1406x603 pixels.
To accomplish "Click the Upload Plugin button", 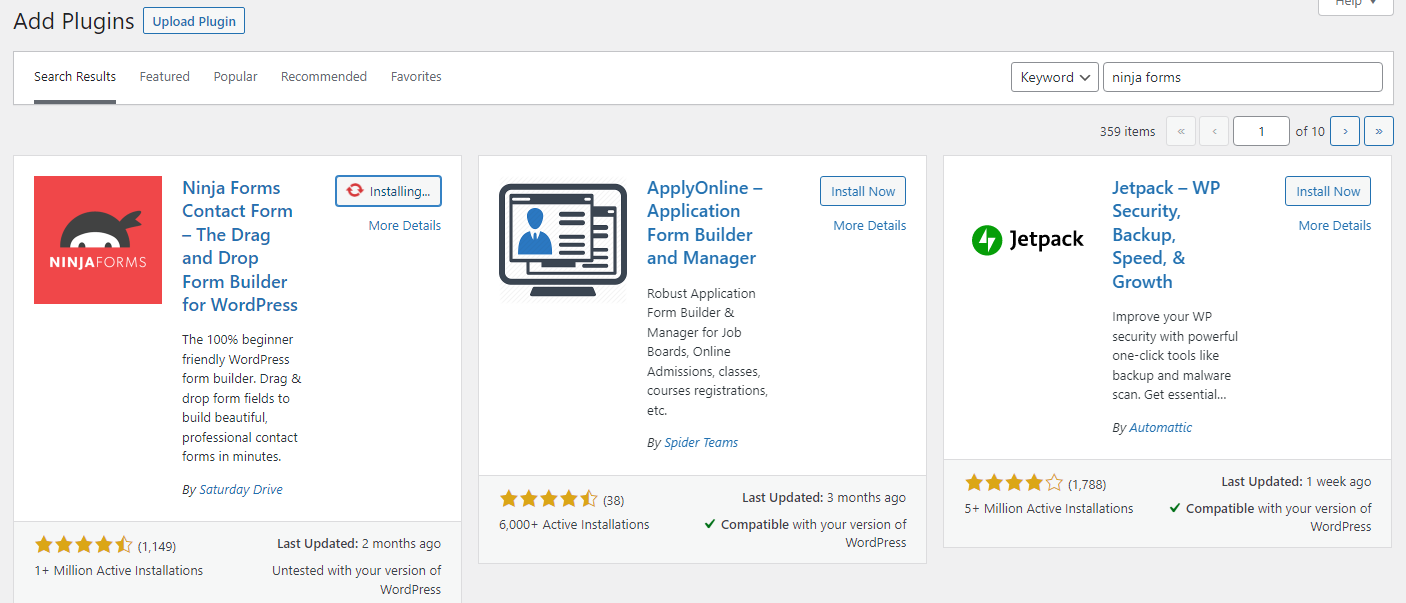I will tap(194, 21).
